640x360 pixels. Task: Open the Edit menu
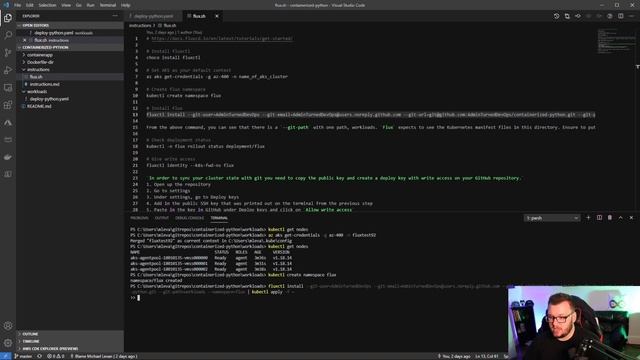[30, 5]
